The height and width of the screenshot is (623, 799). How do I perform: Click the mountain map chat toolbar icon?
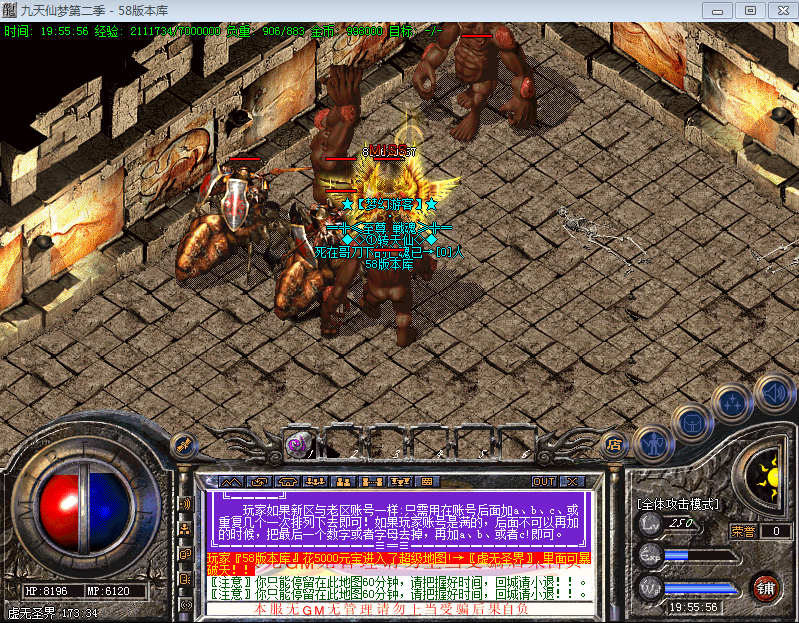[231, 481]
